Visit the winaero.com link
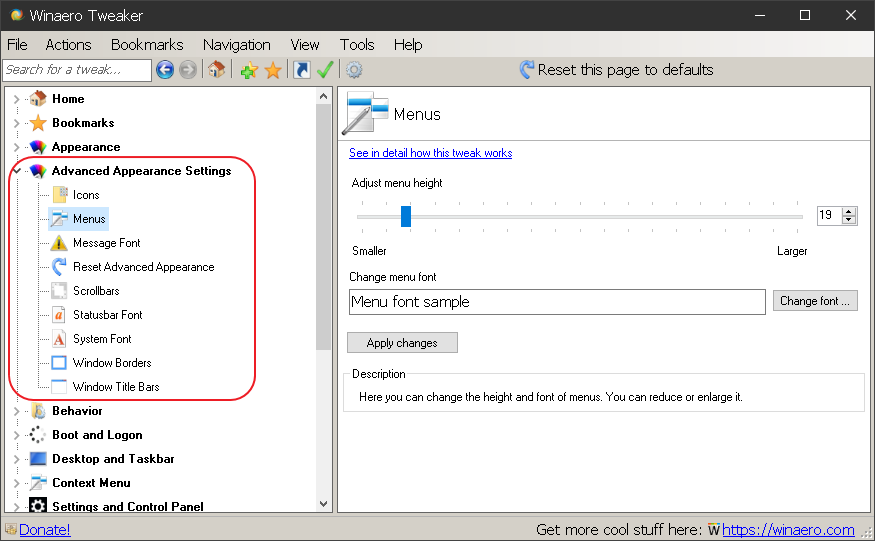This screenshot has height=541, width=875. tap(788, 529)
